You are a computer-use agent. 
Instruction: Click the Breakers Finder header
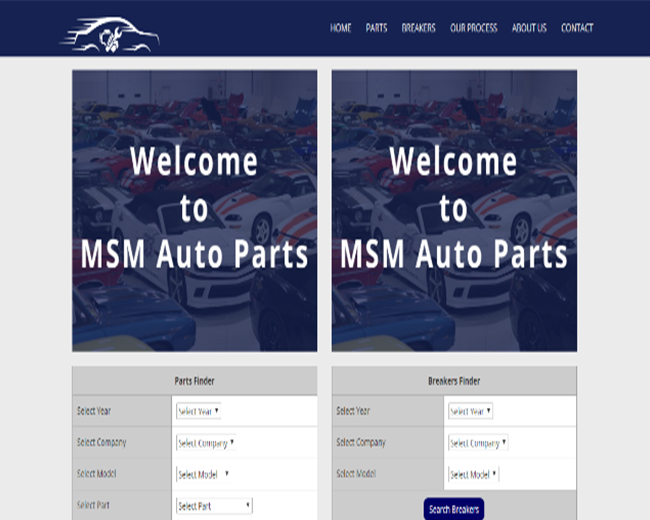pyautogui.click(x=454, y=381)
